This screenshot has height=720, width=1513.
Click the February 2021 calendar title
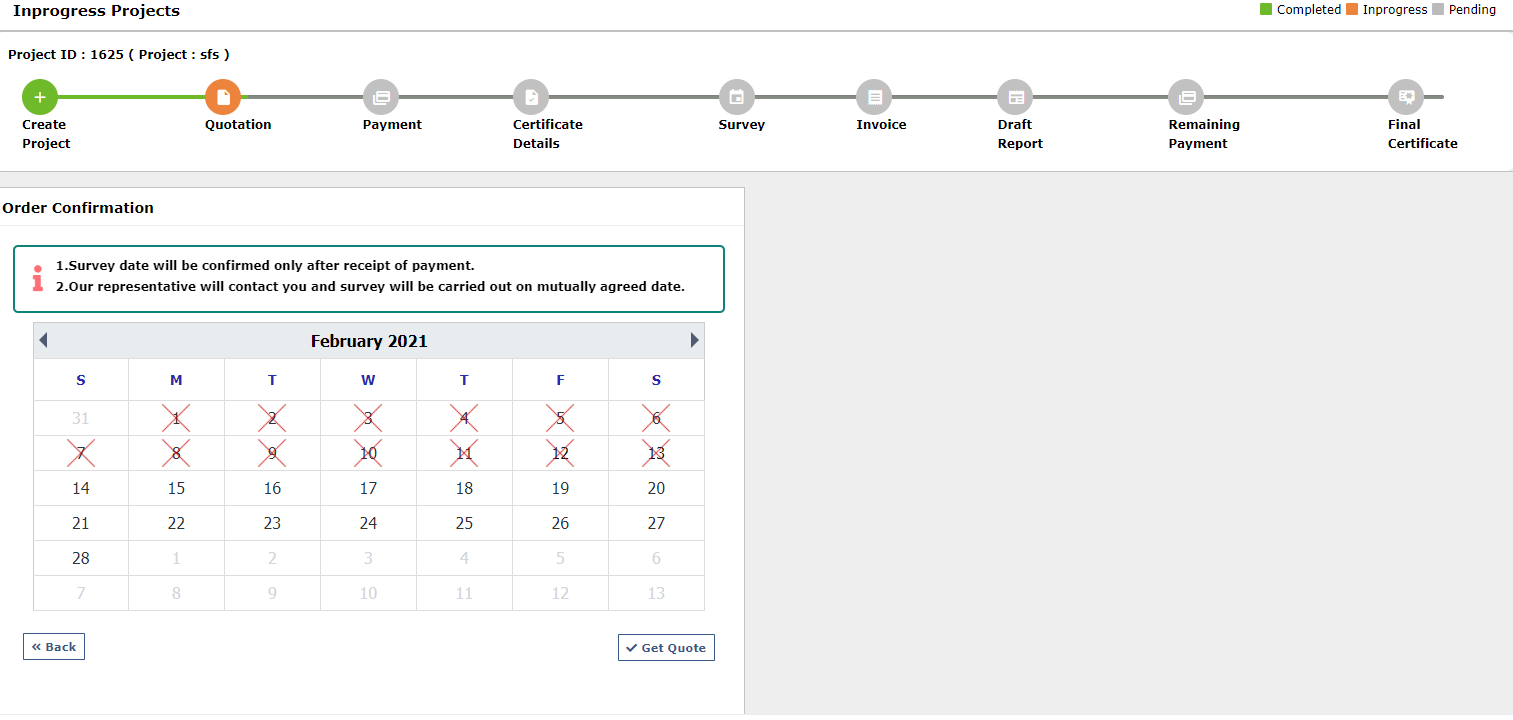[x=369, y=341]
